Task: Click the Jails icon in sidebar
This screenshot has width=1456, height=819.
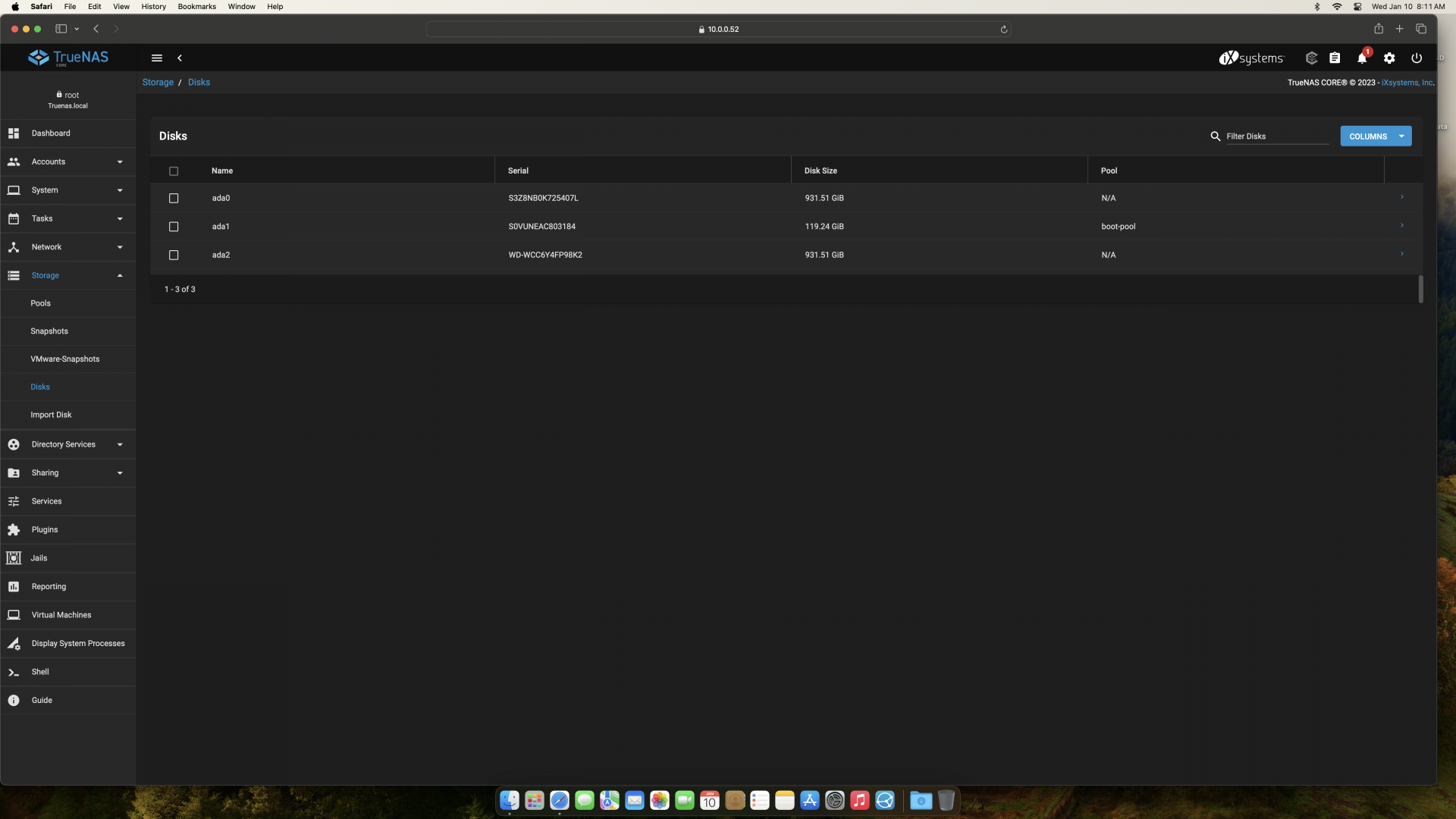Action: pyautogui.click(x=14, y=558)
